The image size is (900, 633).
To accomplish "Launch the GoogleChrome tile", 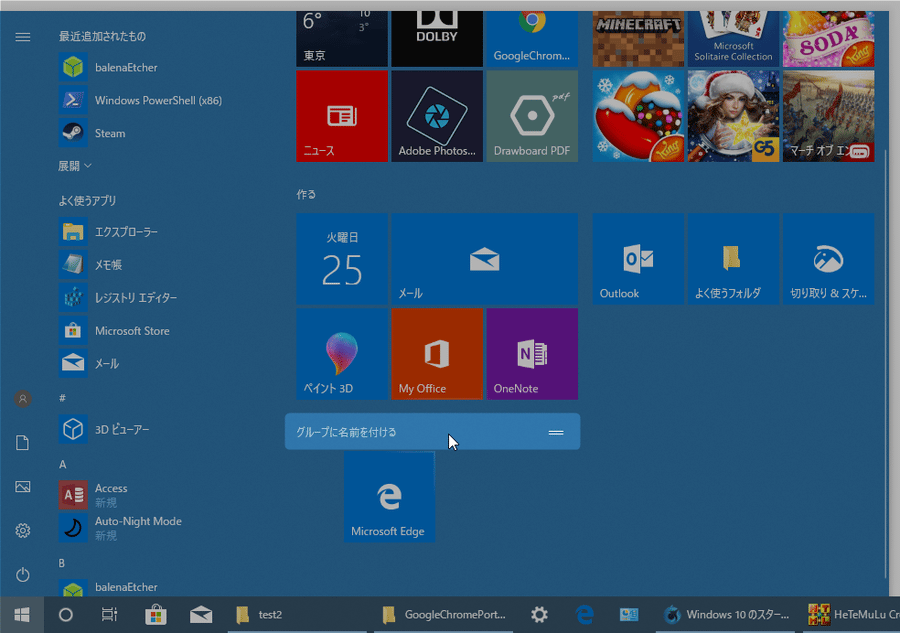I will pos(532,38).
